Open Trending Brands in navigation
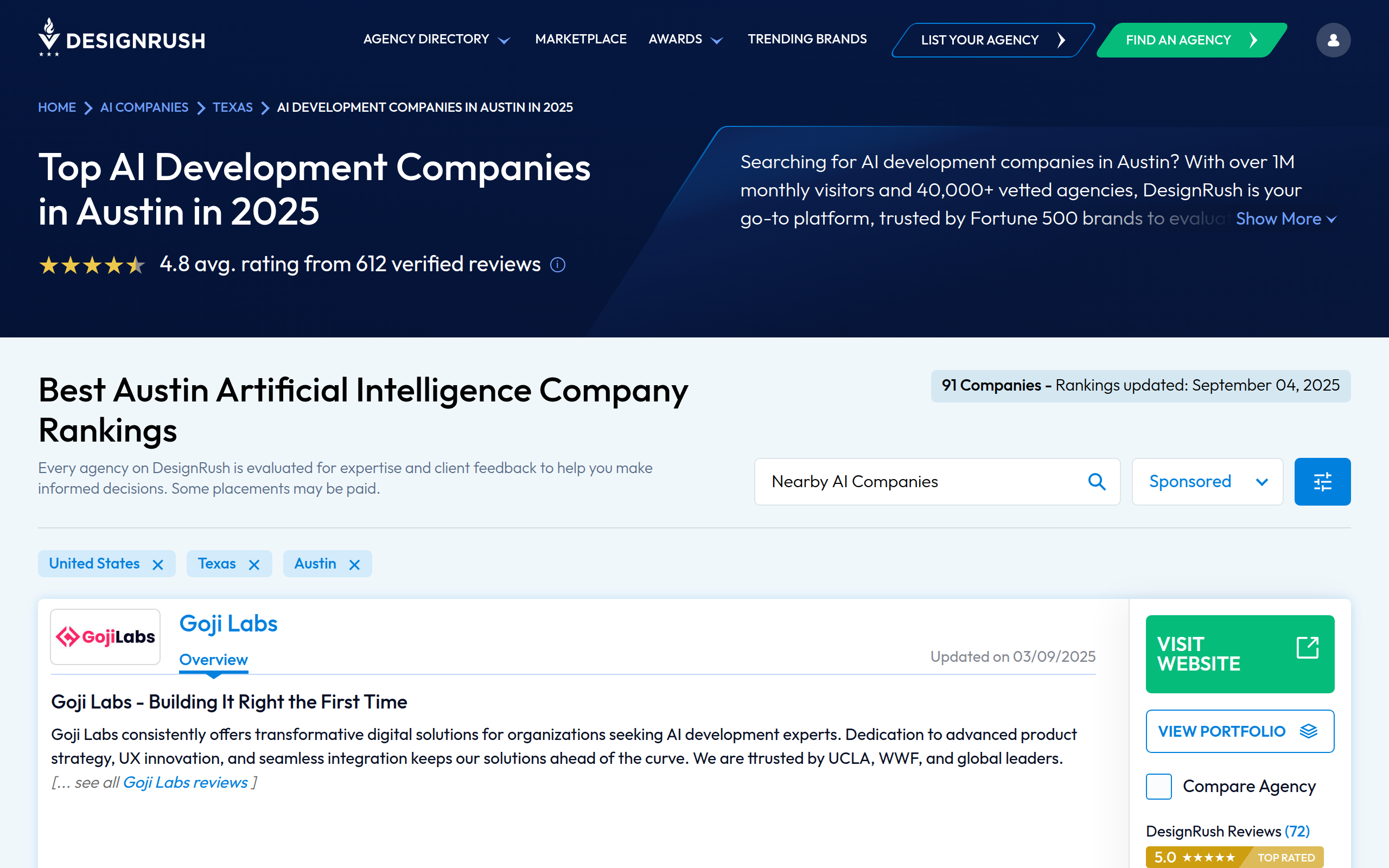The image size is (1389, 868). pos(807,39)
